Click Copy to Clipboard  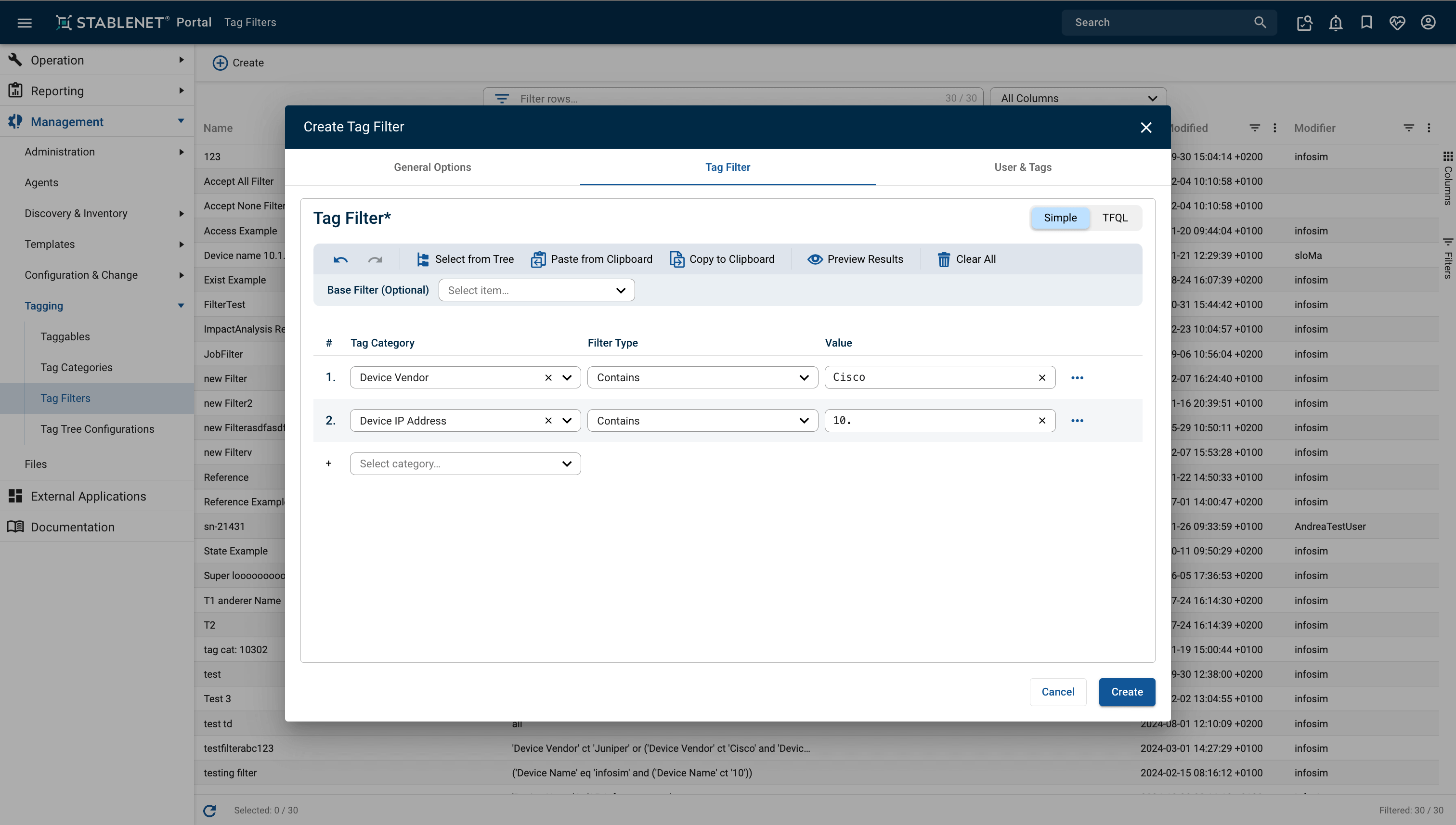(x=722, y=259)
